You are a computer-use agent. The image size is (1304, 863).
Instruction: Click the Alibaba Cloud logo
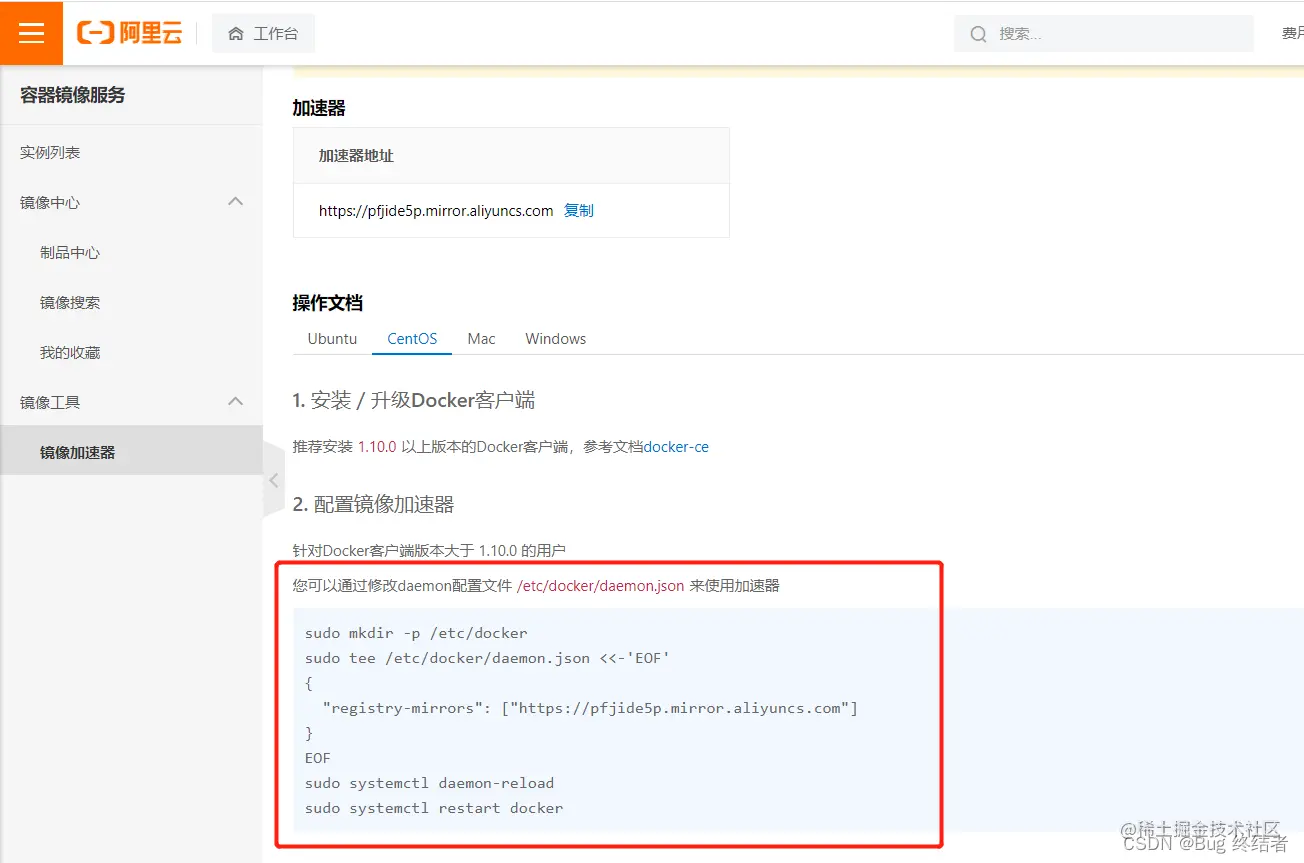coord(129,33)
